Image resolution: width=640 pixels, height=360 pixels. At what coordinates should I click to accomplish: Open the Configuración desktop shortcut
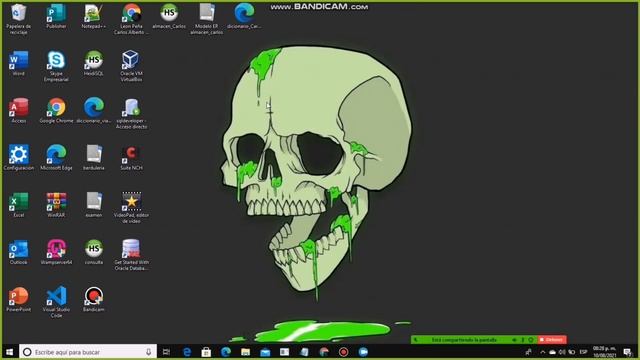click(x=18, y=158)
